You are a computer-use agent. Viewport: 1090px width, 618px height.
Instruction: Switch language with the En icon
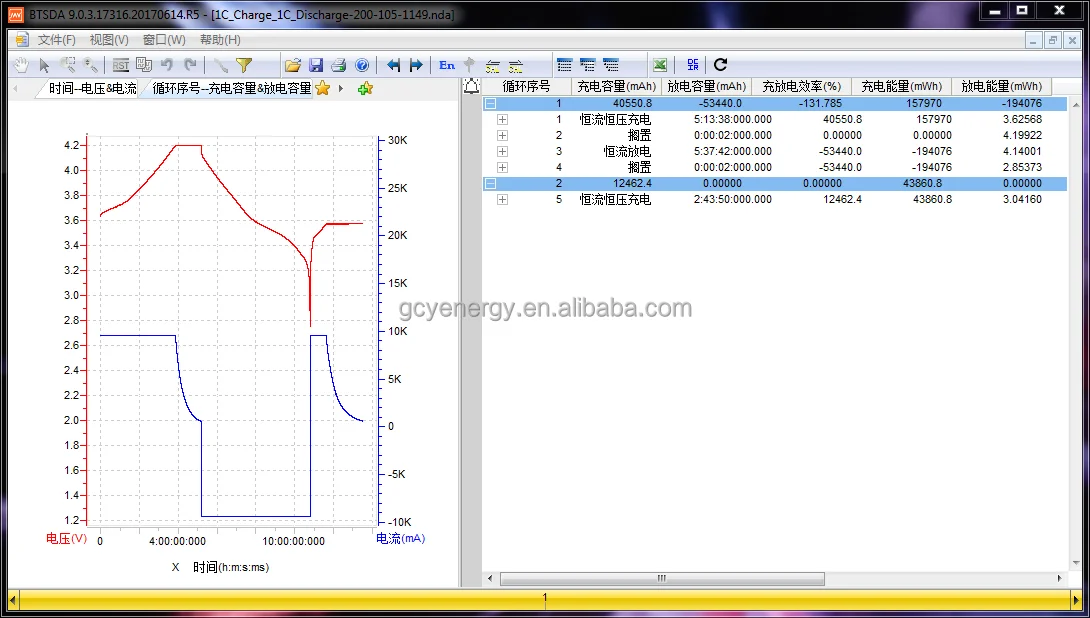pyautogui.click(x=447, y=65)
